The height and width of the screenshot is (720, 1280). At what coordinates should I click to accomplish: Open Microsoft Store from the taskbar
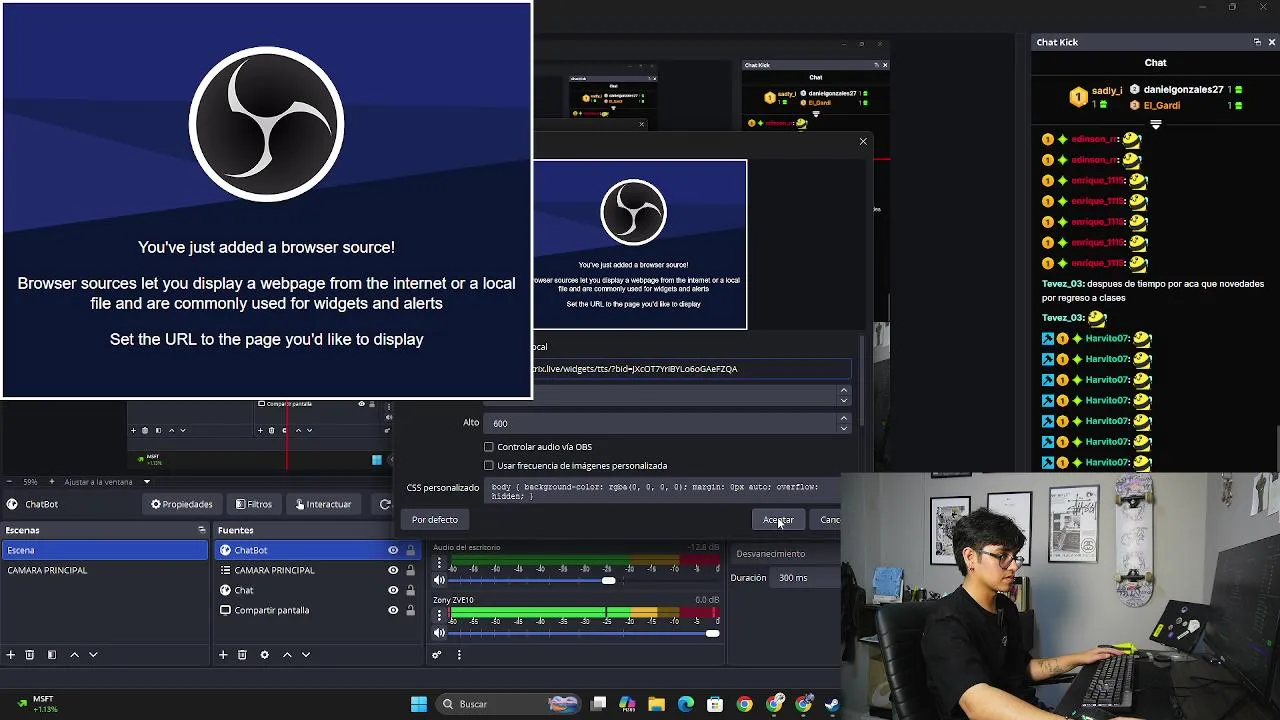715,704
